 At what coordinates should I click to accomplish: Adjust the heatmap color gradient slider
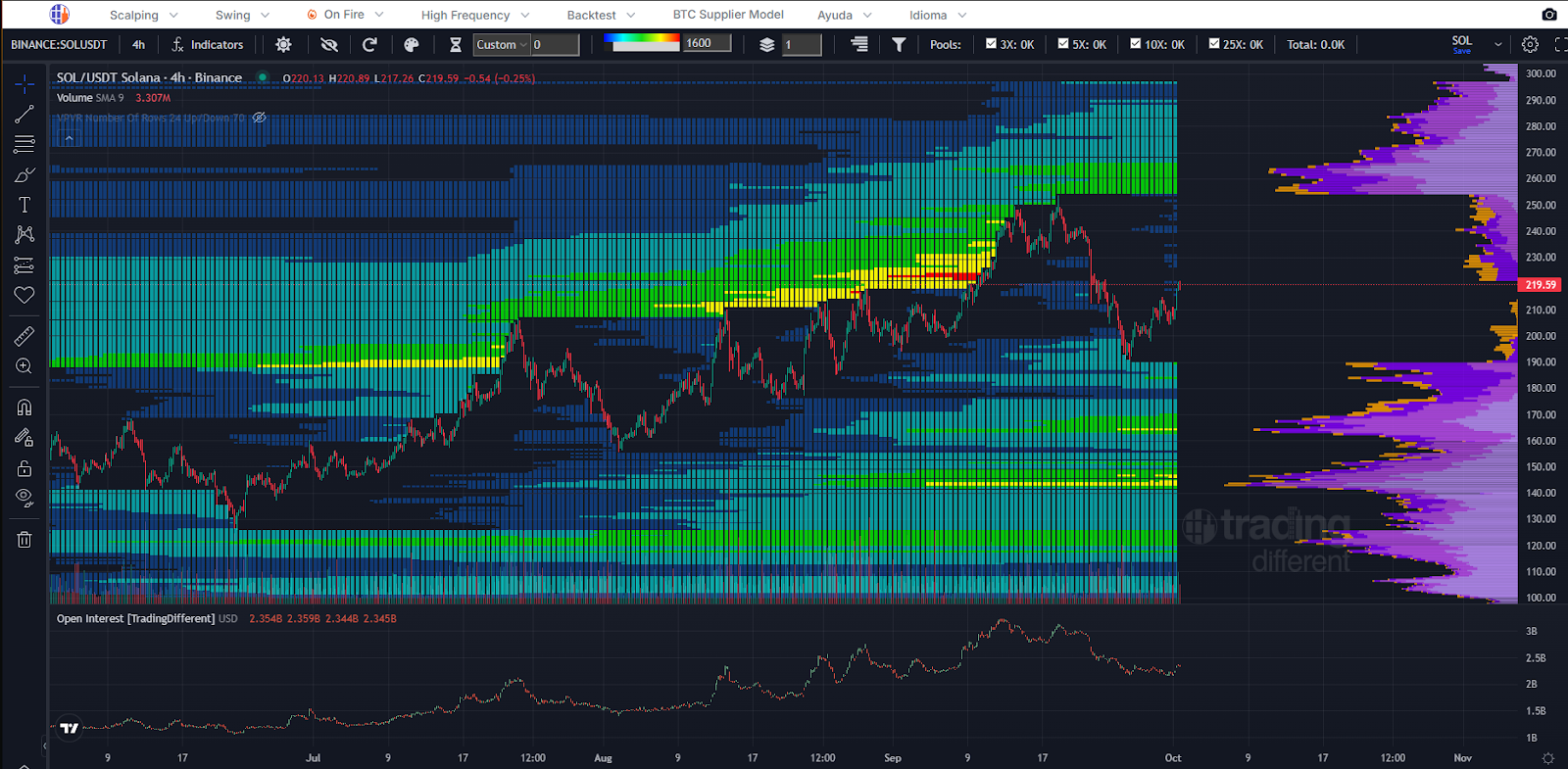(x=642, y=42)
